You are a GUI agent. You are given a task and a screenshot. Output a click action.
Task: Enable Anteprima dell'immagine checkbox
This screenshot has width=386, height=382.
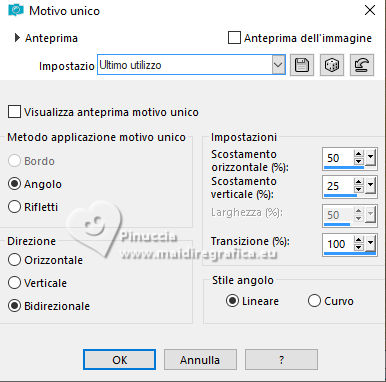234,38
